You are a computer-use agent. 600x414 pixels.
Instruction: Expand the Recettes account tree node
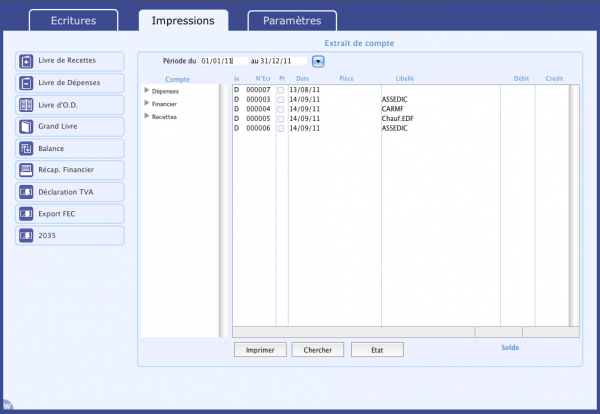(147, 116)
